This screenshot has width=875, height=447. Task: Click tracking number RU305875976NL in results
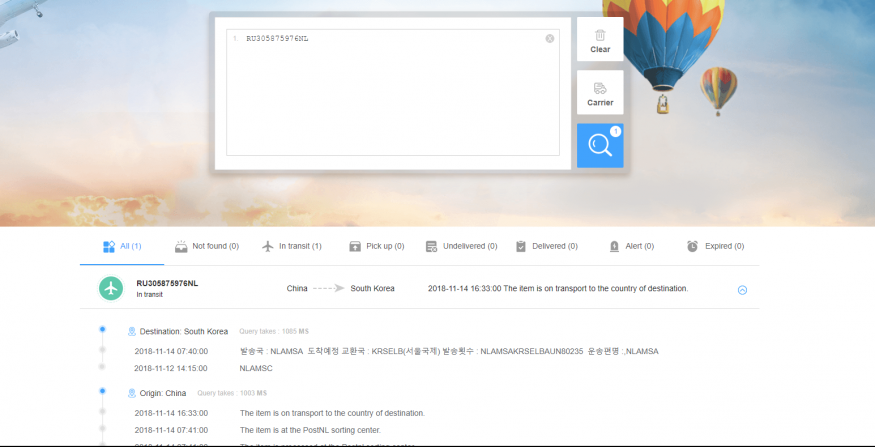click(x=167, y=283)
